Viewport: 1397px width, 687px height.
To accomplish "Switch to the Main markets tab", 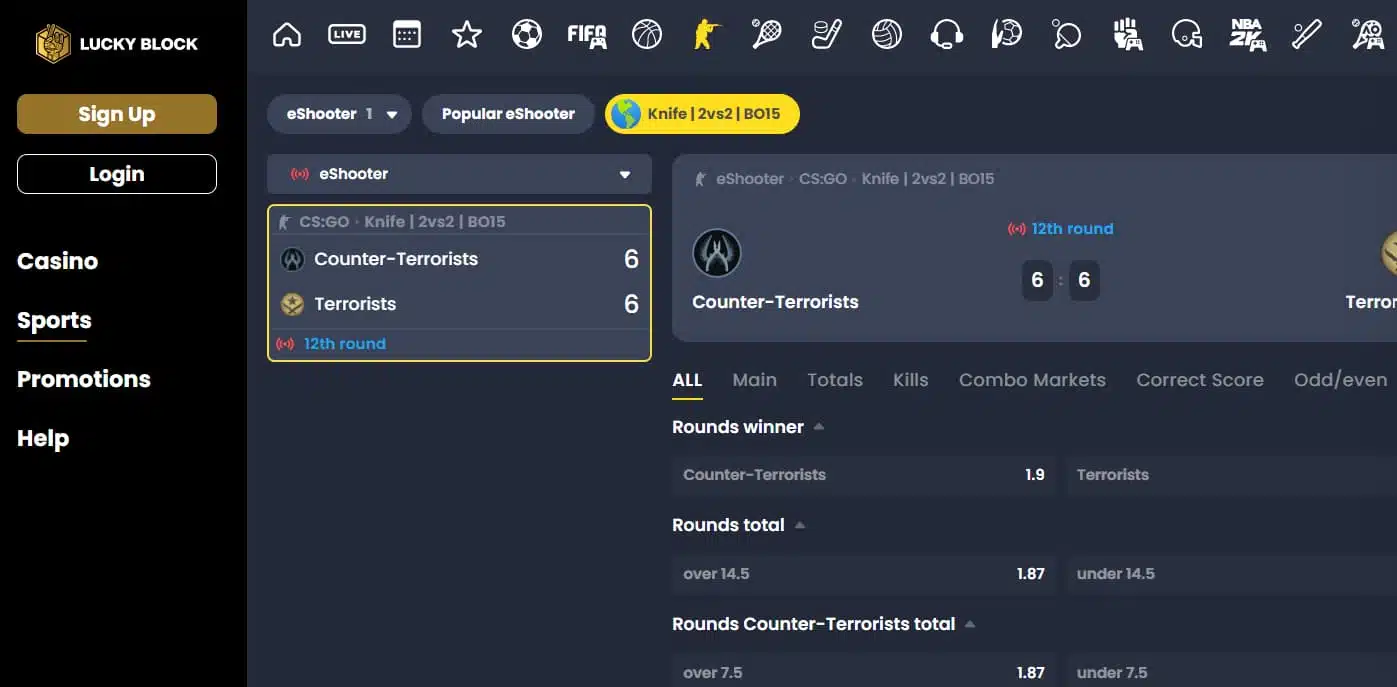I will [754, 380].
